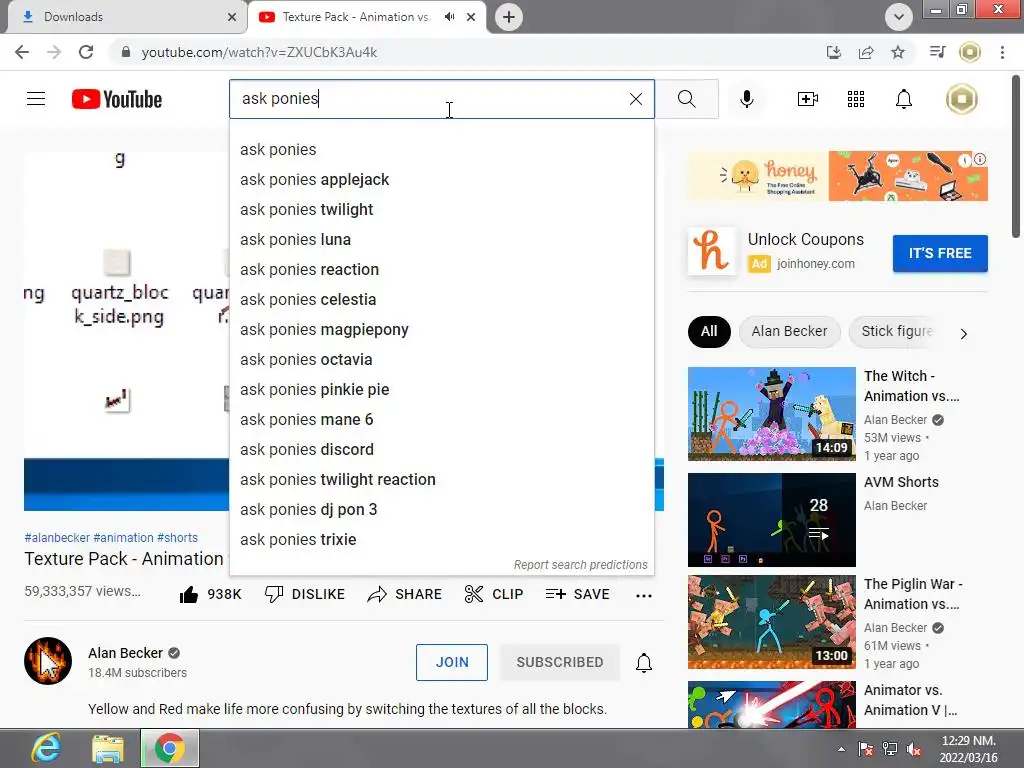The height and width of the screenshot is (768, 1024).
Task: Toggle the Subscribed button
Action: point(560,662)
